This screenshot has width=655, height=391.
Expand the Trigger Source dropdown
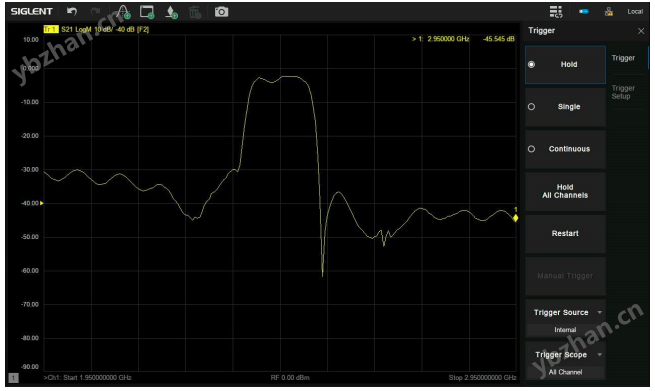pos(565,317)
